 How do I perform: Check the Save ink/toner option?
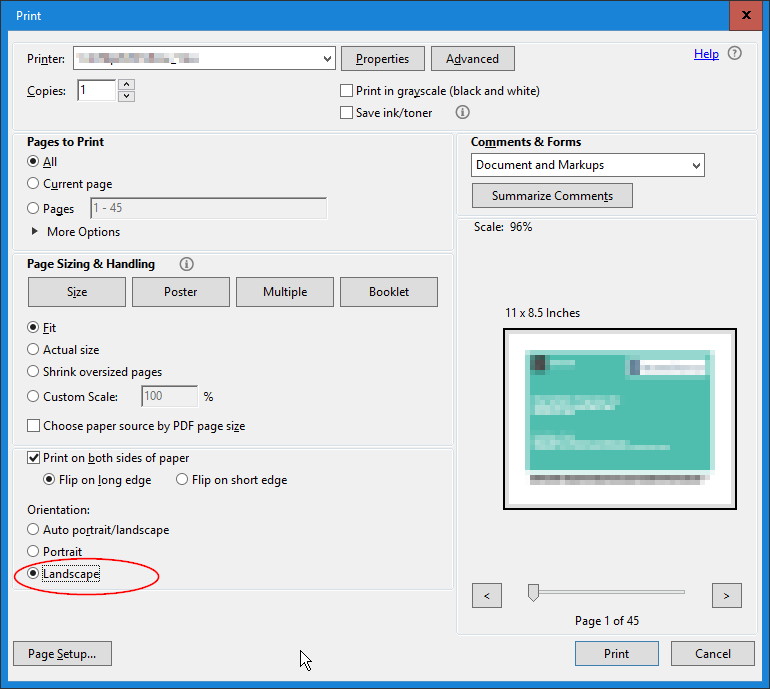click(x=346, y=112)
